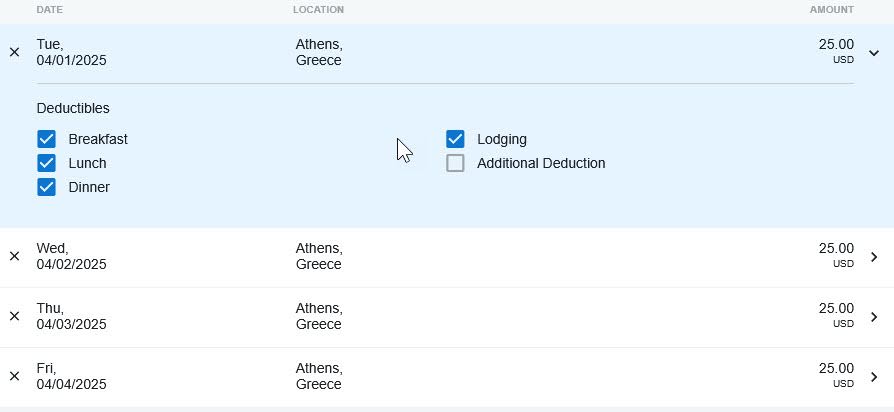Expand the Fri 04/04/2025 row

pyautogui.click(x=874, y=376)
